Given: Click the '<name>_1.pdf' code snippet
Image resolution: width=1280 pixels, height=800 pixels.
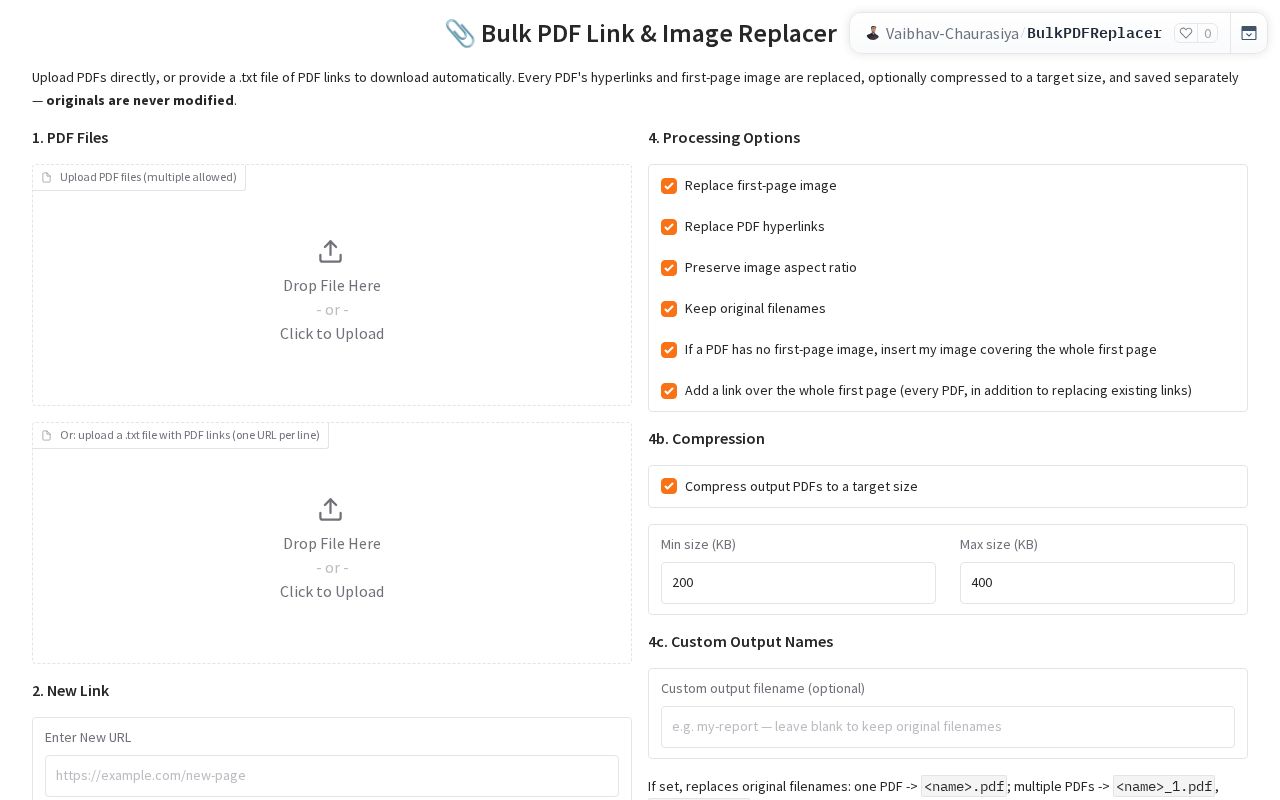Looking at the screenshot, I should (x=1164, y=787).
